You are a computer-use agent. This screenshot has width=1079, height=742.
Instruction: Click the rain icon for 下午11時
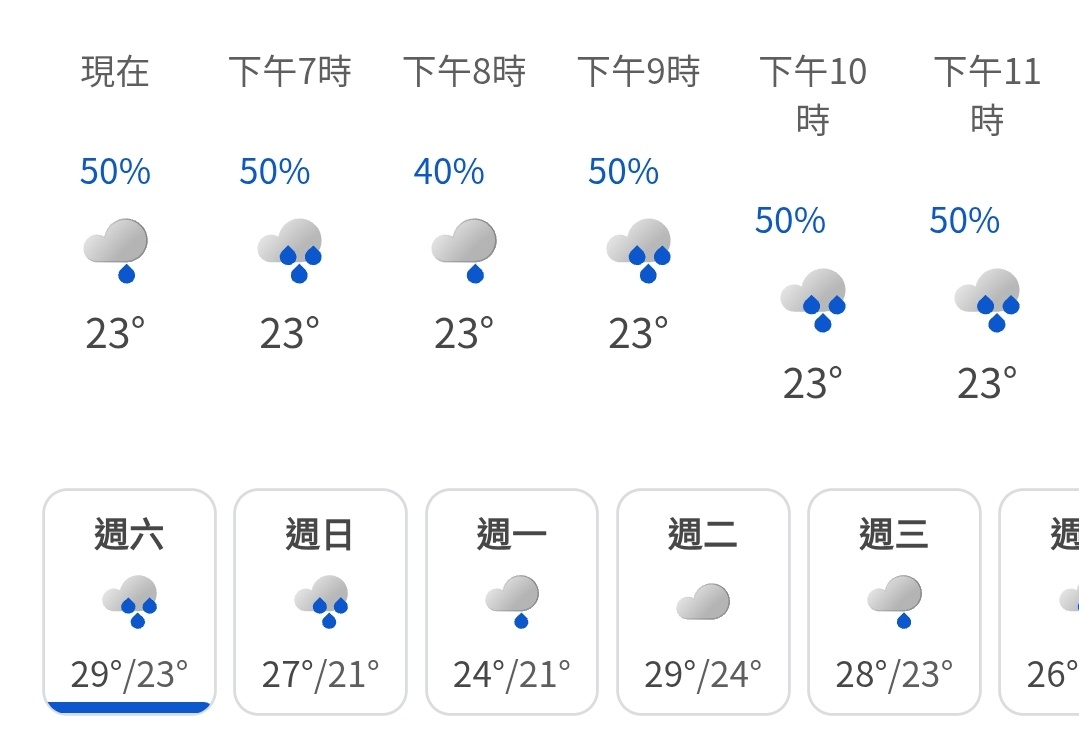pyautogui.click(x=987, y=300)
